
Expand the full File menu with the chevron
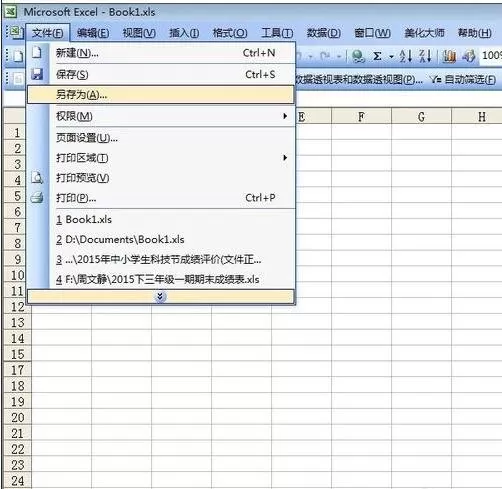tap(160, 297)
